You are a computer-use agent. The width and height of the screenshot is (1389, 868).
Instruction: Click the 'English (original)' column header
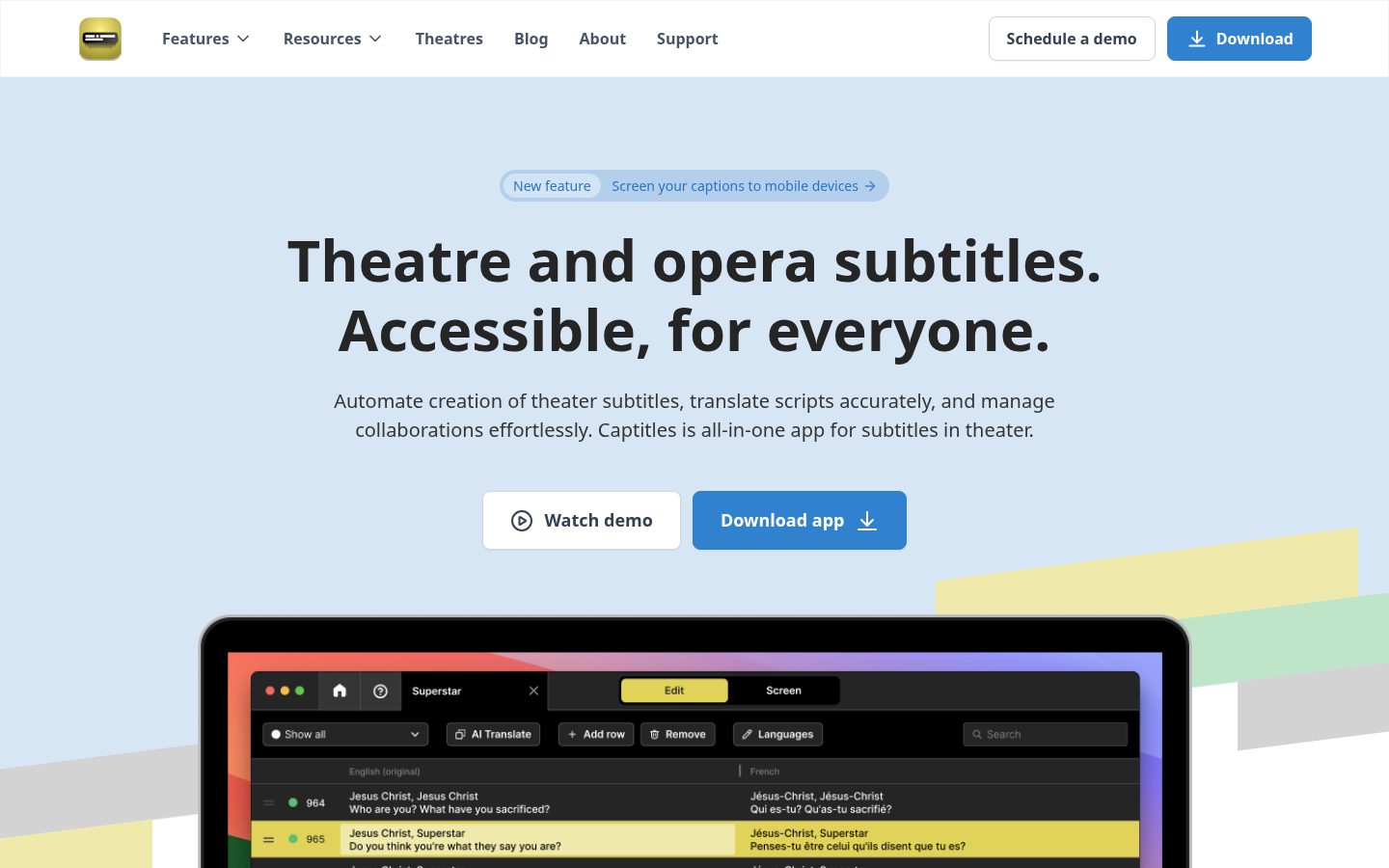(x=384, y=772)
